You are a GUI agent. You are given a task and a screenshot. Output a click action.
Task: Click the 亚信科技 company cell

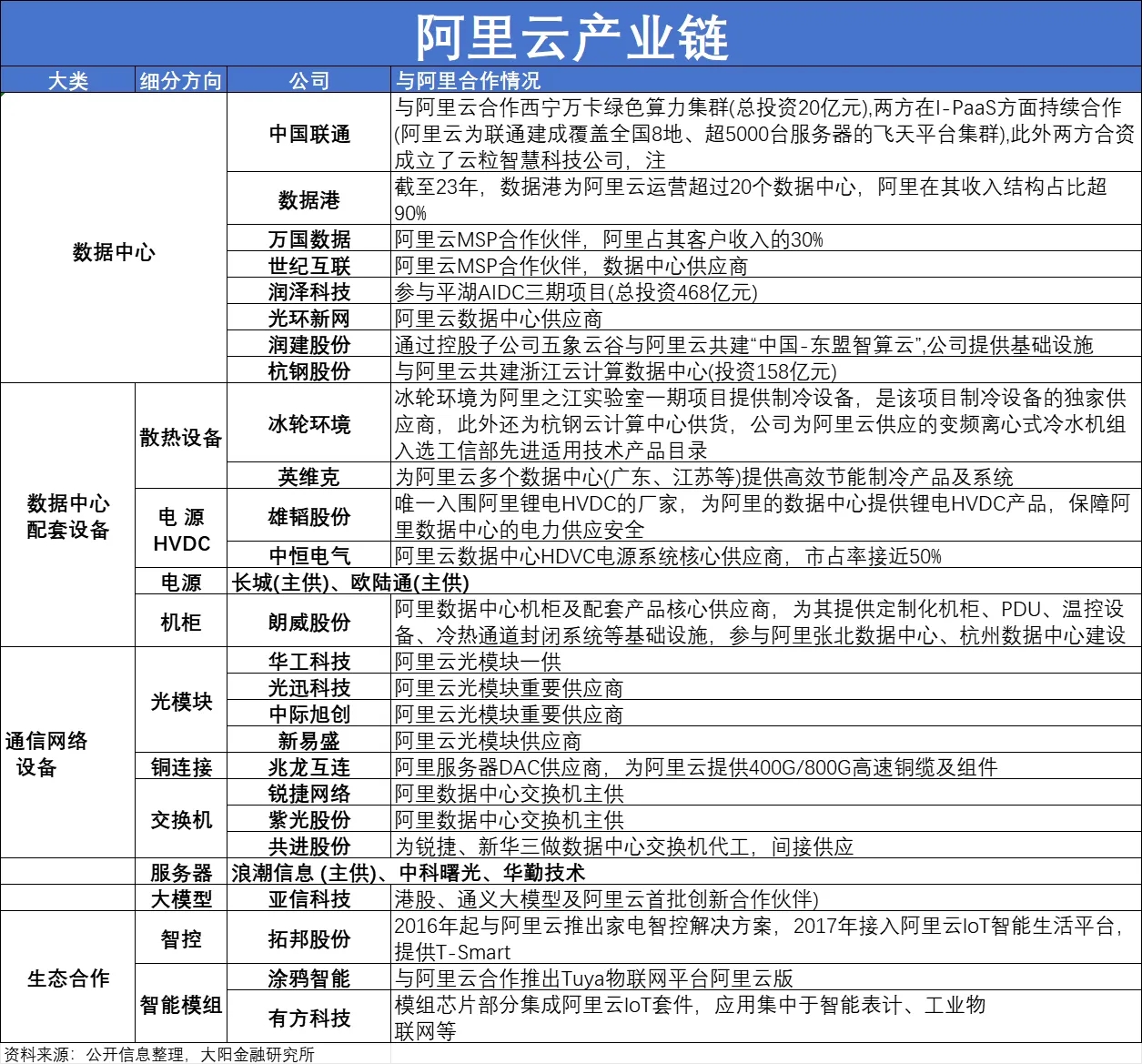pyautogui.click(x=309, y=899)
